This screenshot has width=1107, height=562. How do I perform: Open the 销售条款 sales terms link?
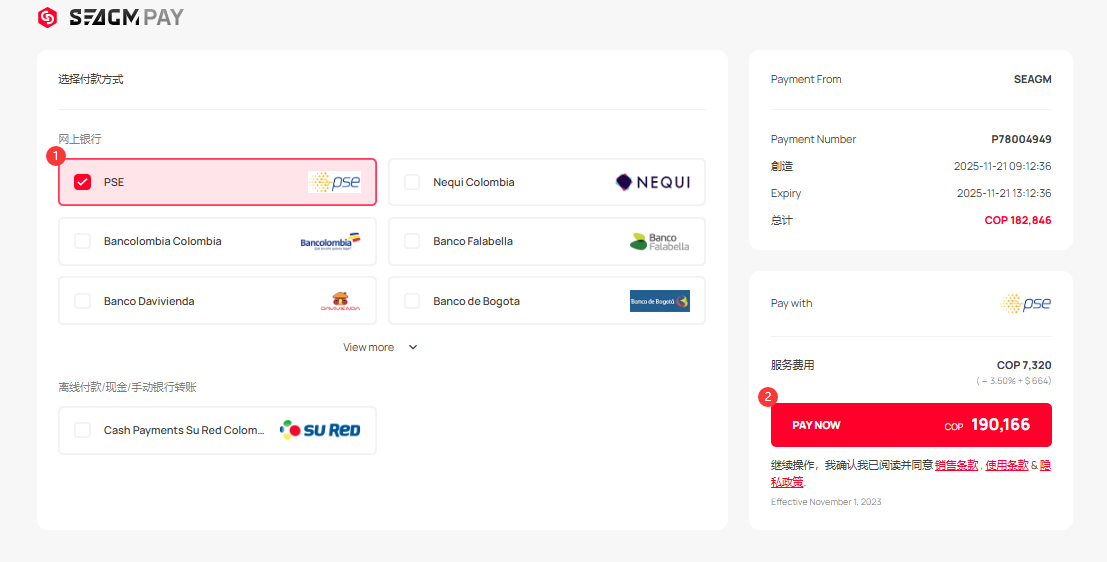click(956, 465)
